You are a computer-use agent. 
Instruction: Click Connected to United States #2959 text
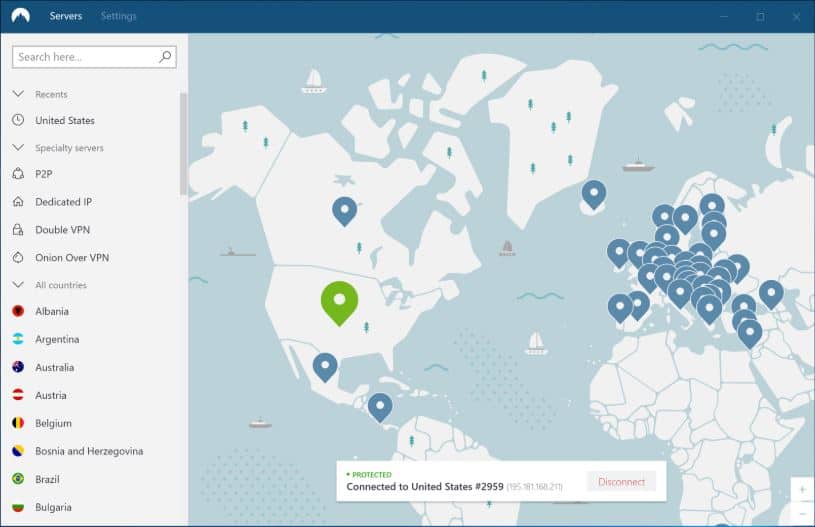tap(425, 487)
